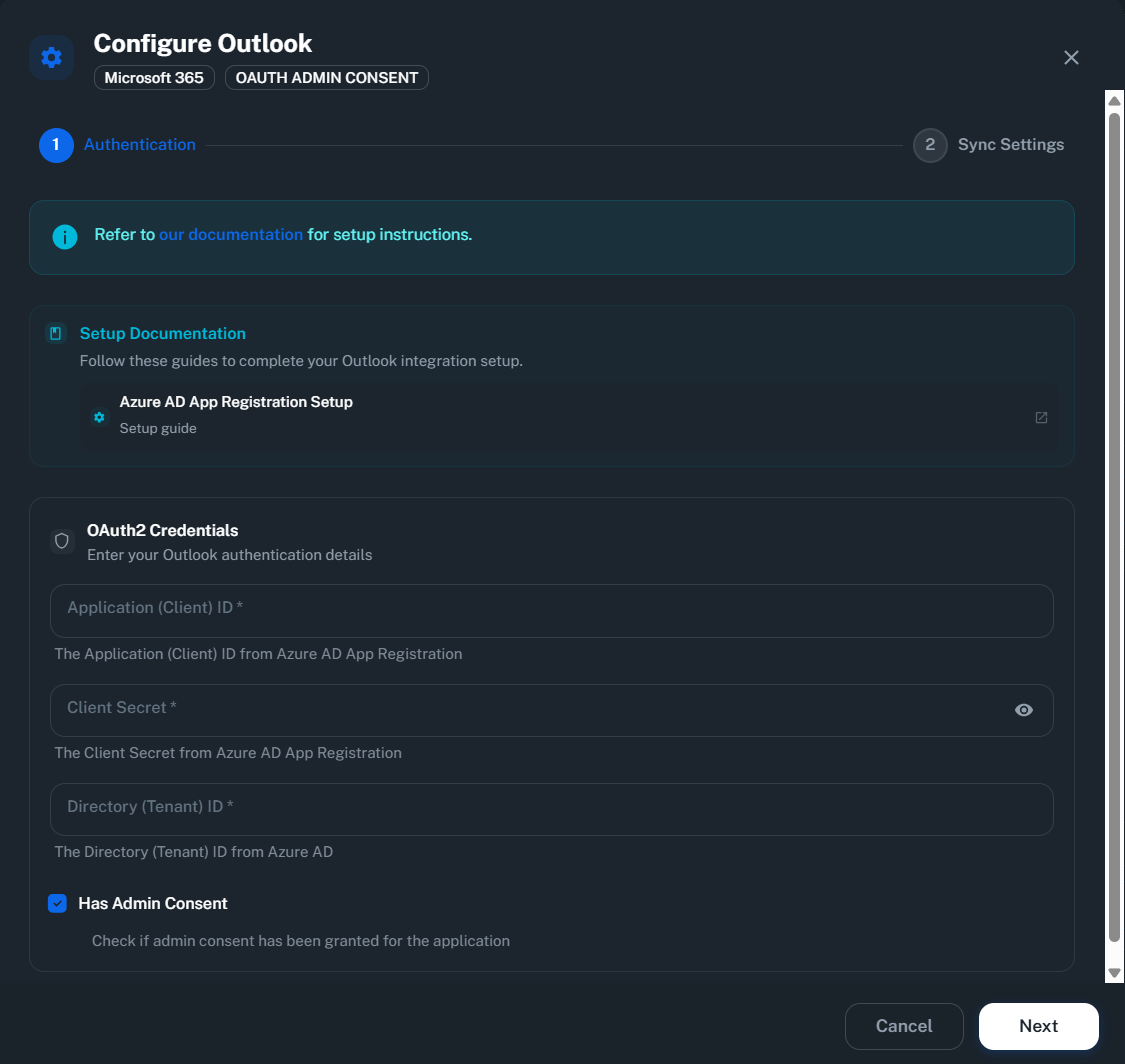The image size is (1125, 1064).
Task: Open the setup guide via the external link icon
Action: (x=1041, y=417)
